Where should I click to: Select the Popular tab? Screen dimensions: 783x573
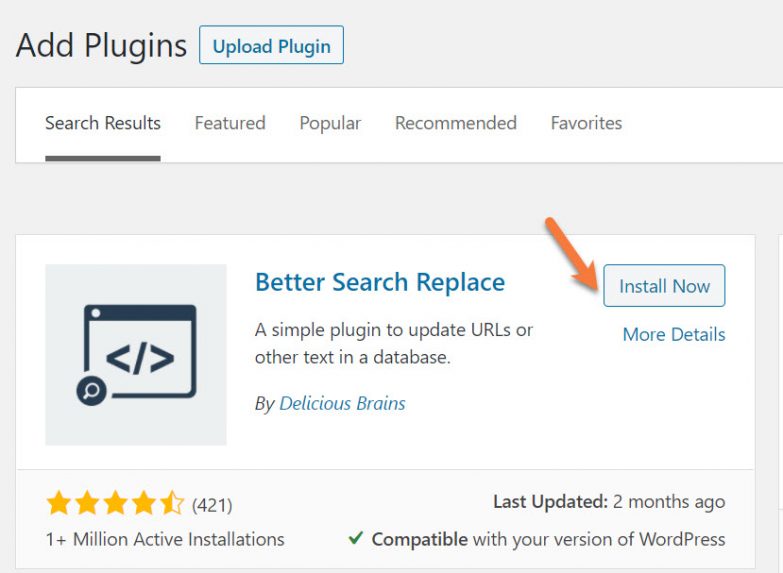click(x=330, y=123)
